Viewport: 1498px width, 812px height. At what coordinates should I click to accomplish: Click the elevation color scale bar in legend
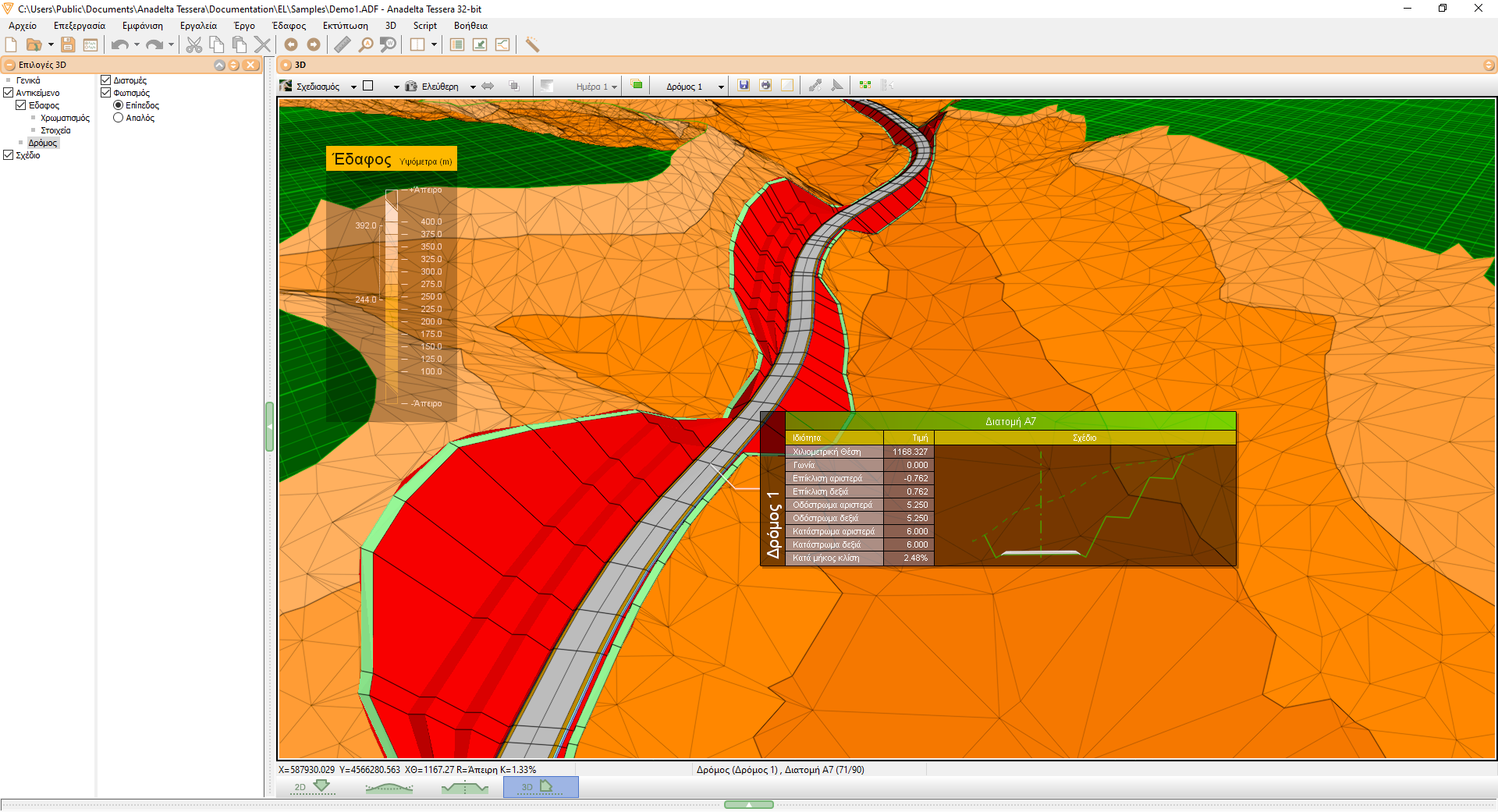[x=392, y=296]
